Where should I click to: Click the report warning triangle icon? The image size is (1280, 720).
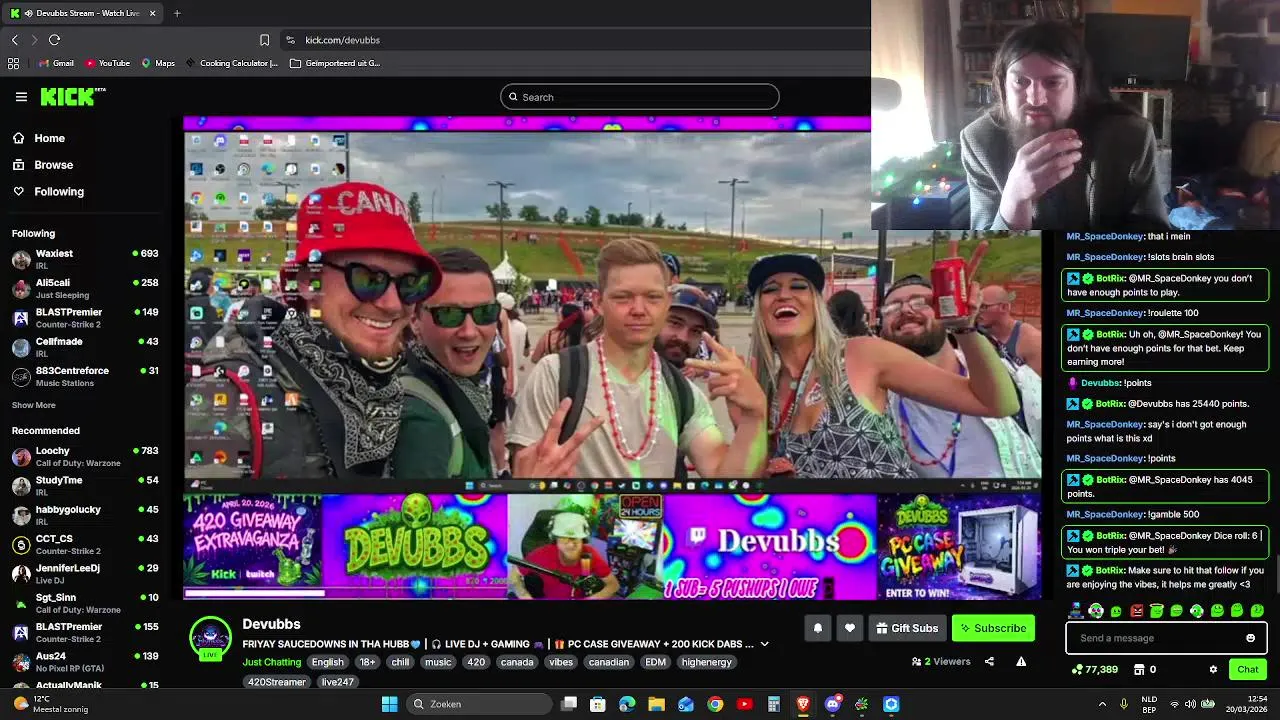click(1021, 661)
